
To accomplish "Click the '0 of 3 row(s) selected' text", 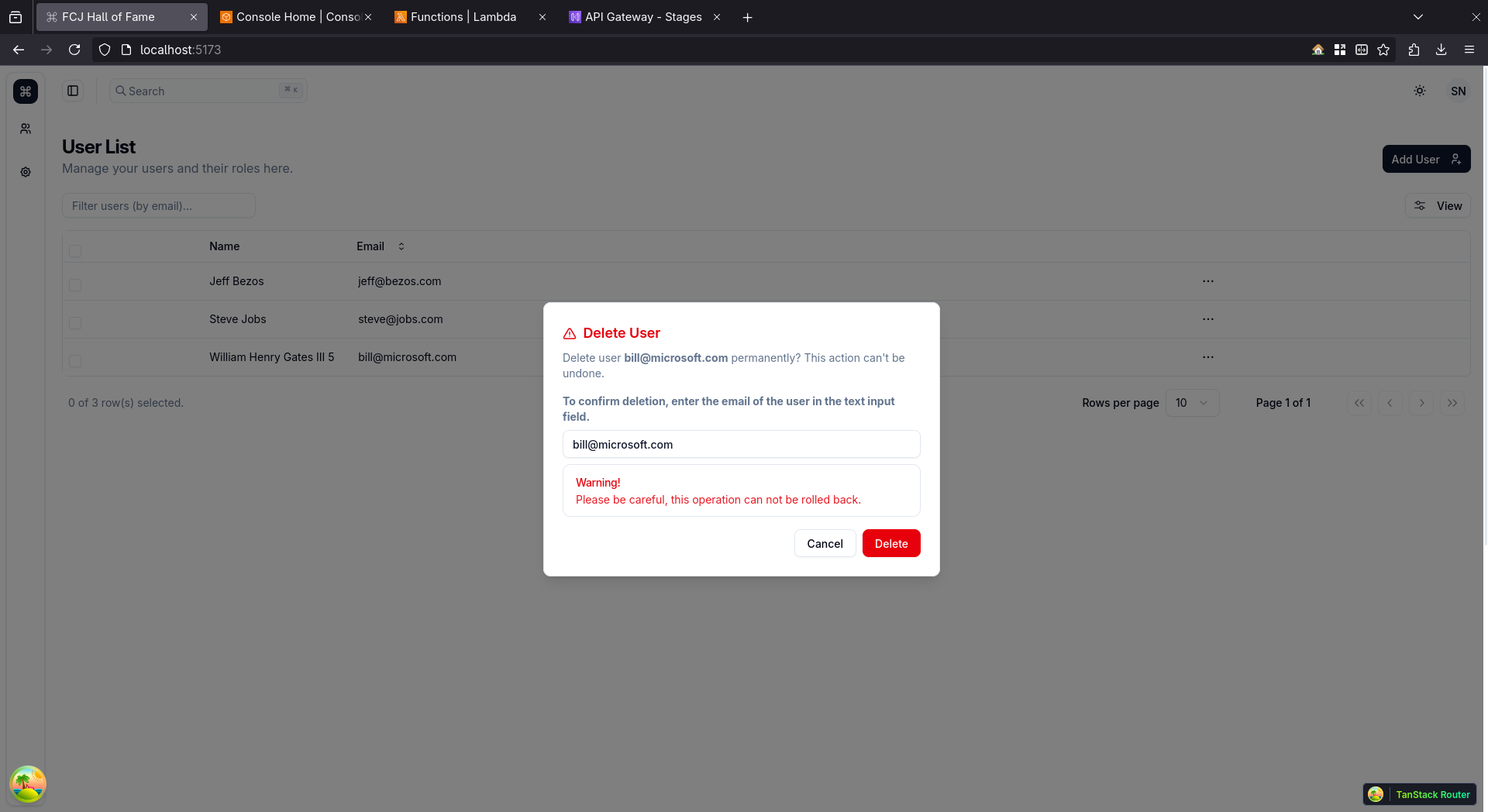I will (126, 403).
